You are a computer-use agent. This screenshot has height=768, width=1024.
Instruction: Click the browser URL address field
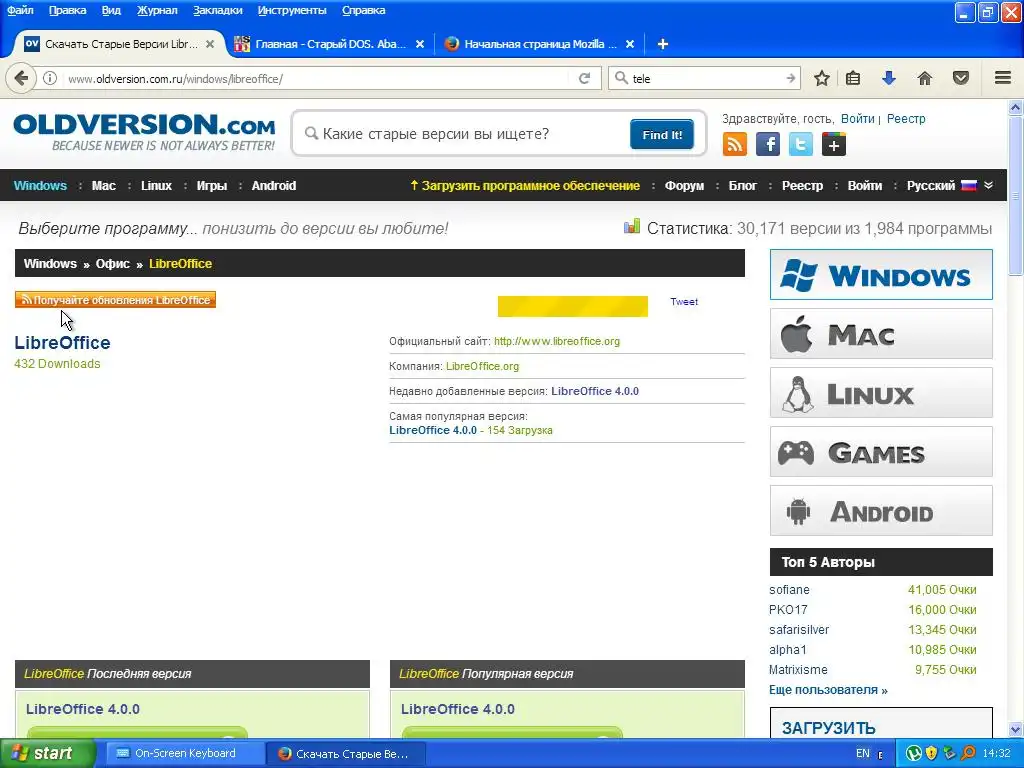point(317,78)
